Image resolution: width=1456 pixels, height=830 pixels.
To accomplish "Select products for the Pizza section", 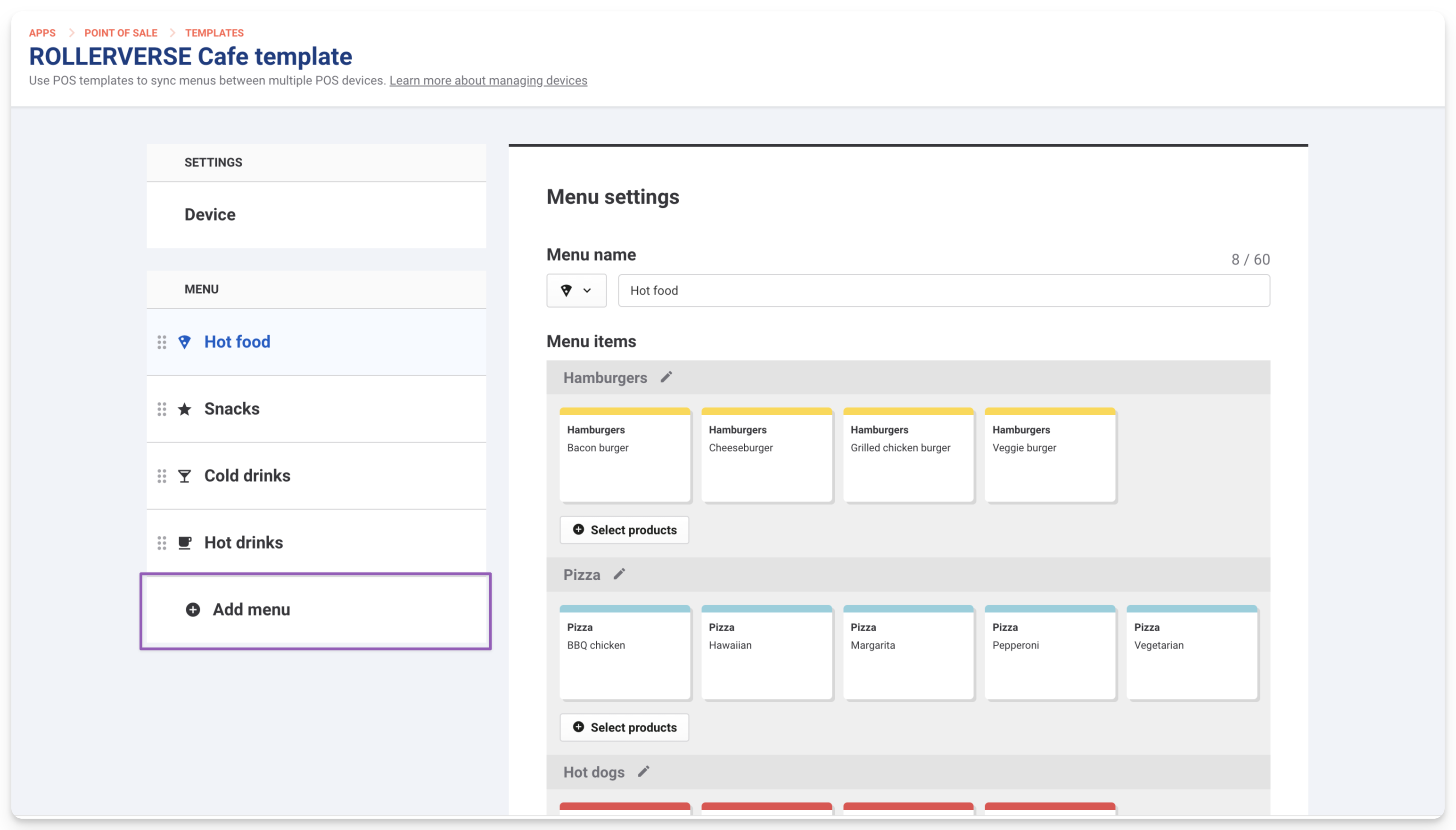I will tap(624, 727).
